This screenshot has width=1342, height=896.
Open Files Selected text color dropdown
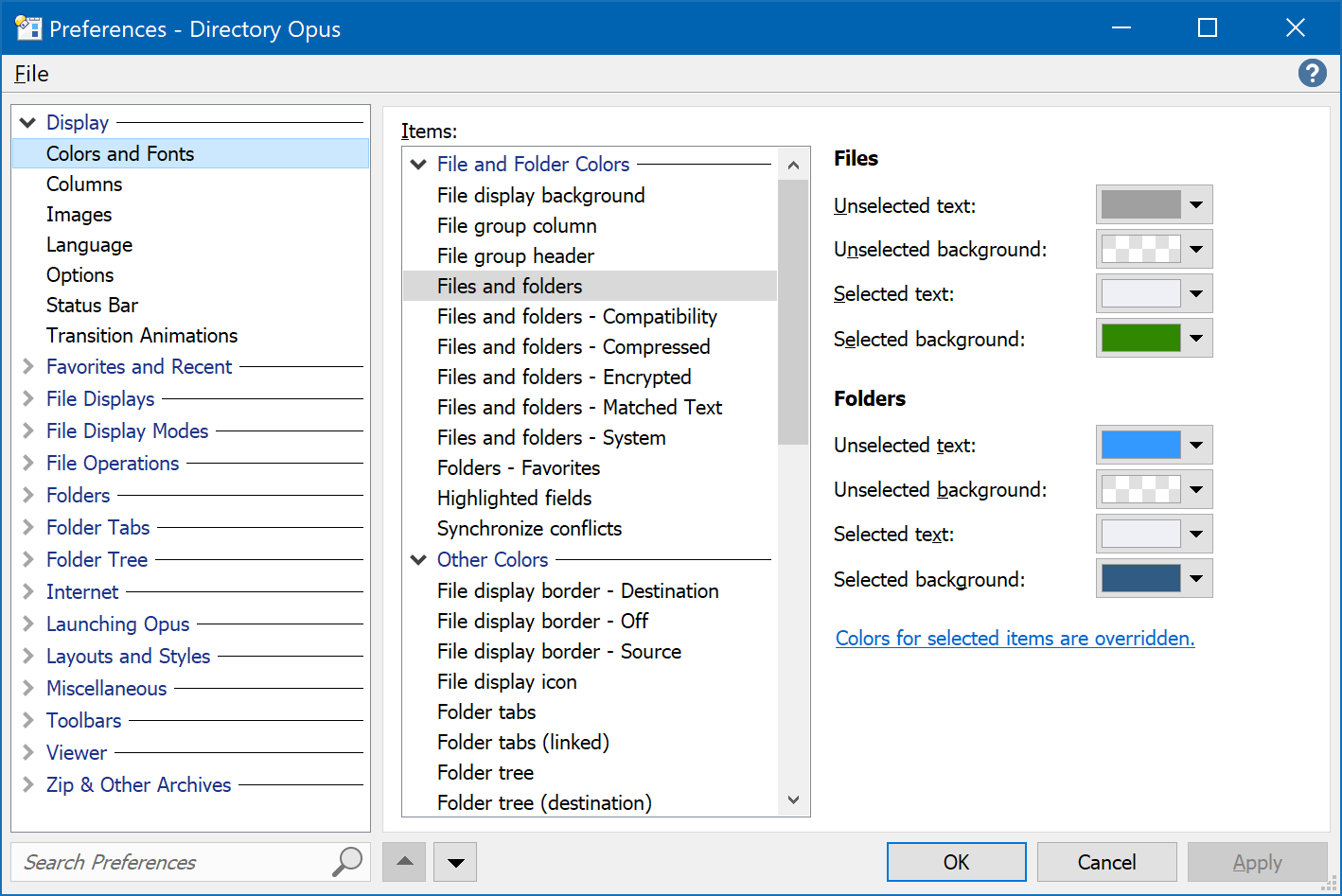pyautogui.click(x=1196, y=293)
